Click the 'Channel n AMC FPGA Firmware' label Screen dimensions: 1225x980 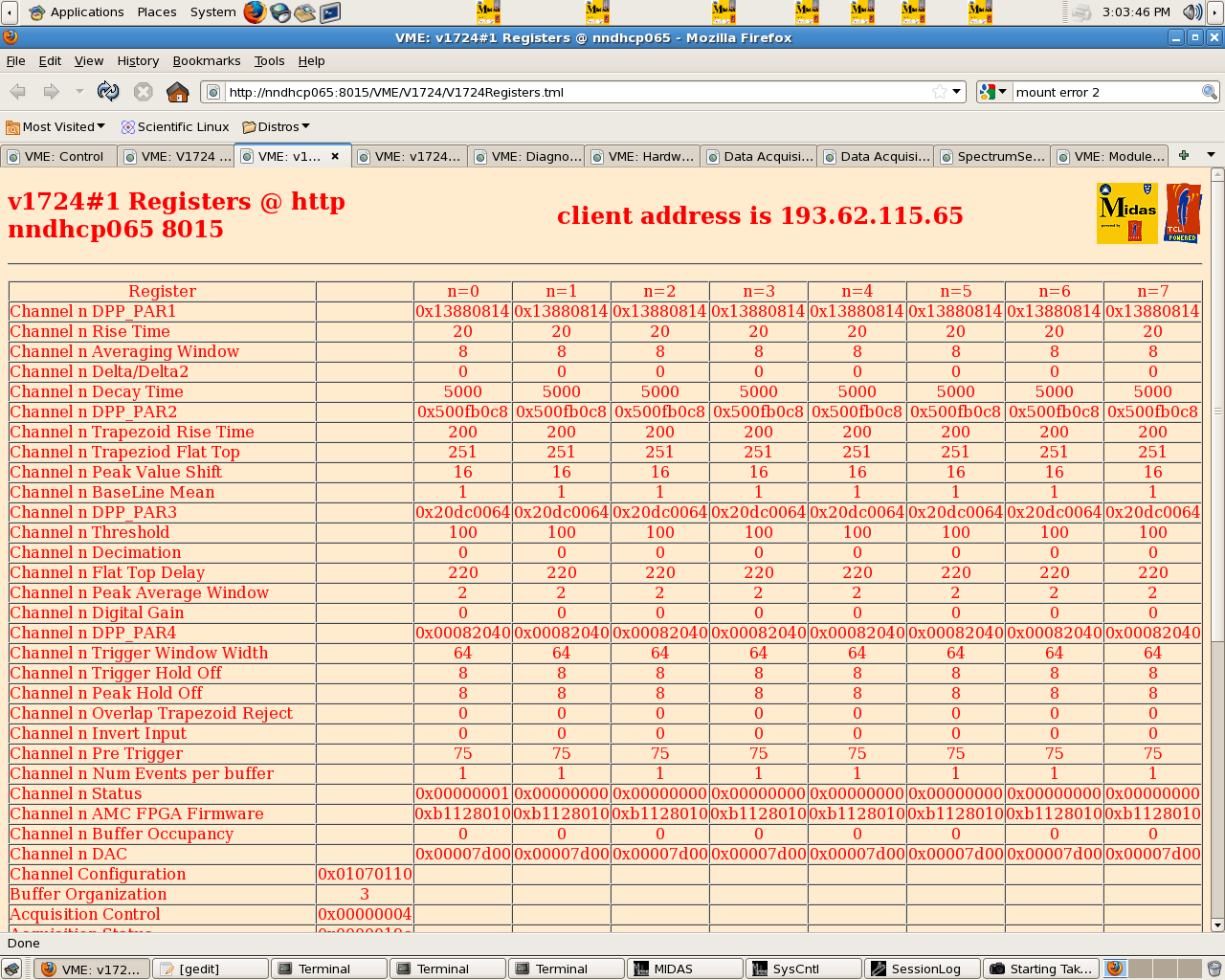[x=137, y=813]
